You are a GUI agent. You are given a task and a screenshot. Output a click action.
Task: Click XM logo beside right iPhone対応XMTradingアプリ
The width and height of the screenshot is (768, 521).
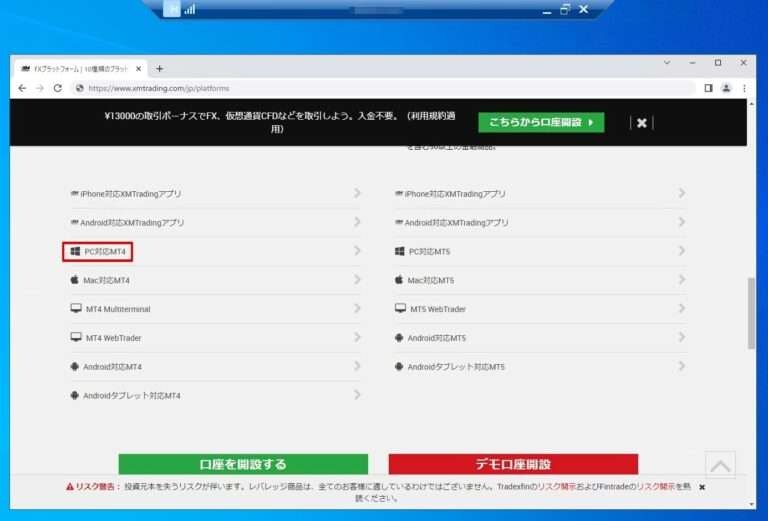pyautogui.click(x=399, y=193)
